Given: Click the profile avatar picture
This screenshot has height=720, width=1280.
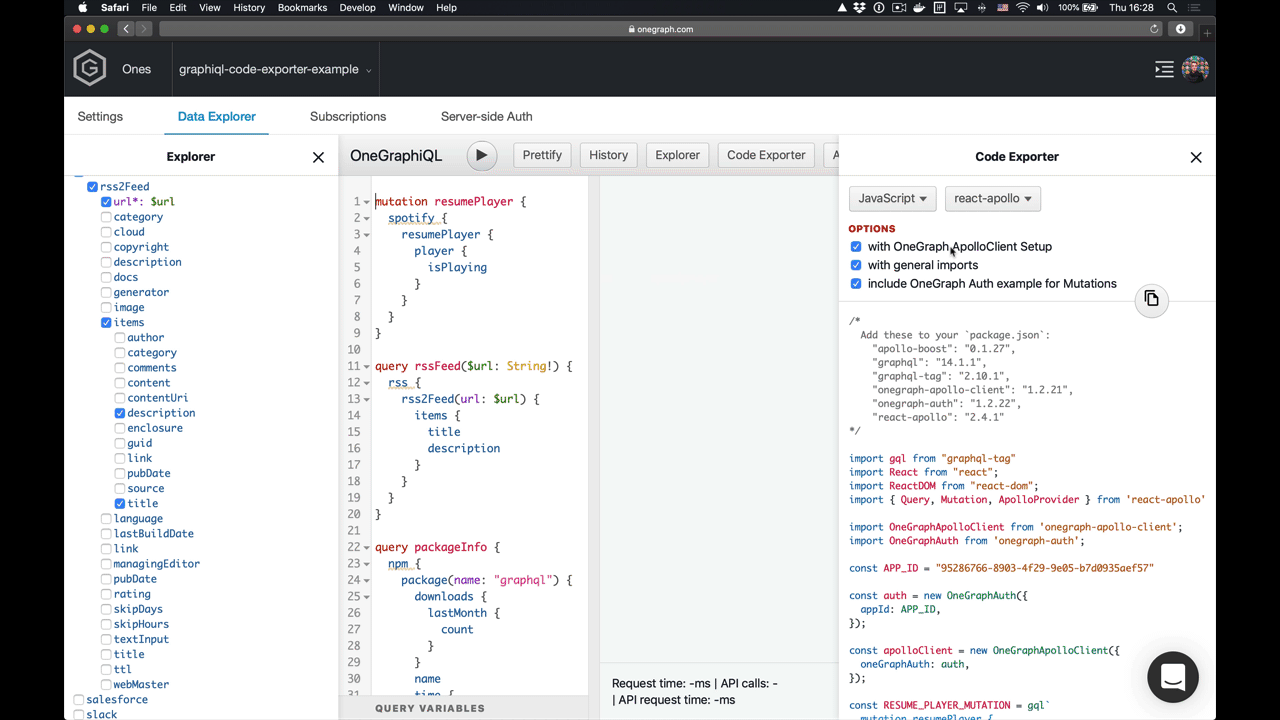Looking at the screenshot, I should pos(1195,69).
